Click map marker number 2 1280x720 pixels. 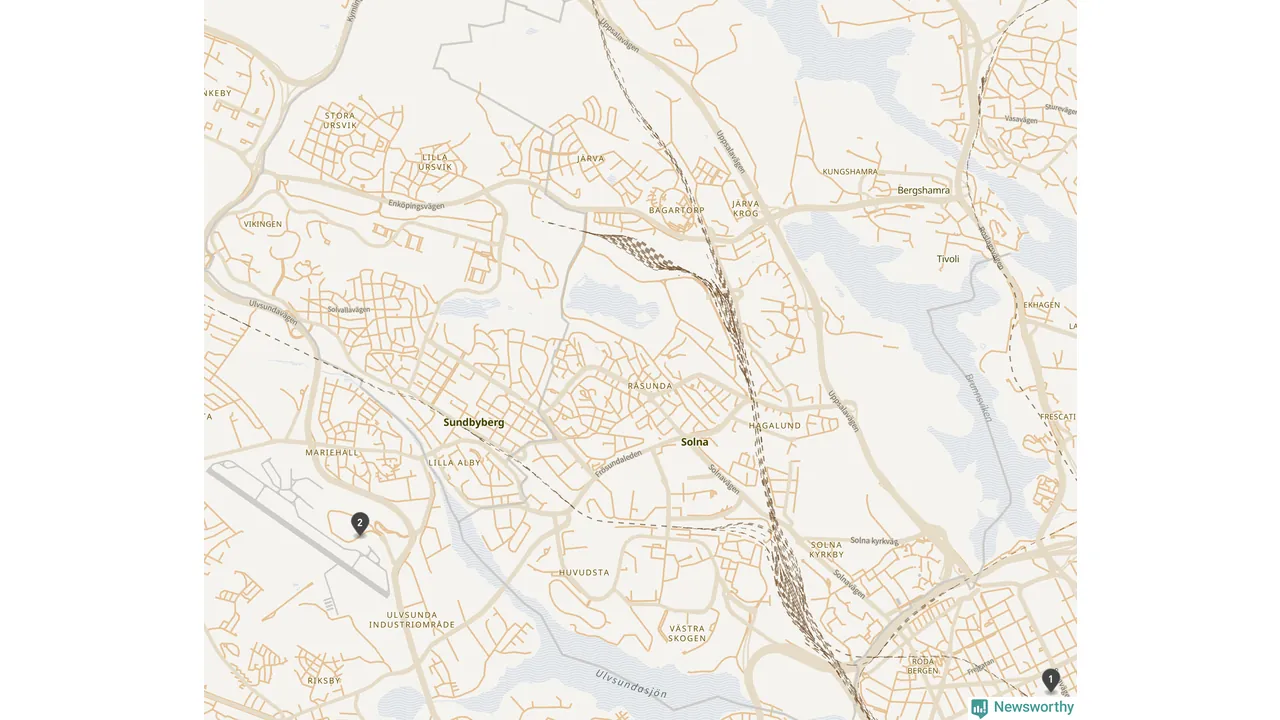pos(360,524)
